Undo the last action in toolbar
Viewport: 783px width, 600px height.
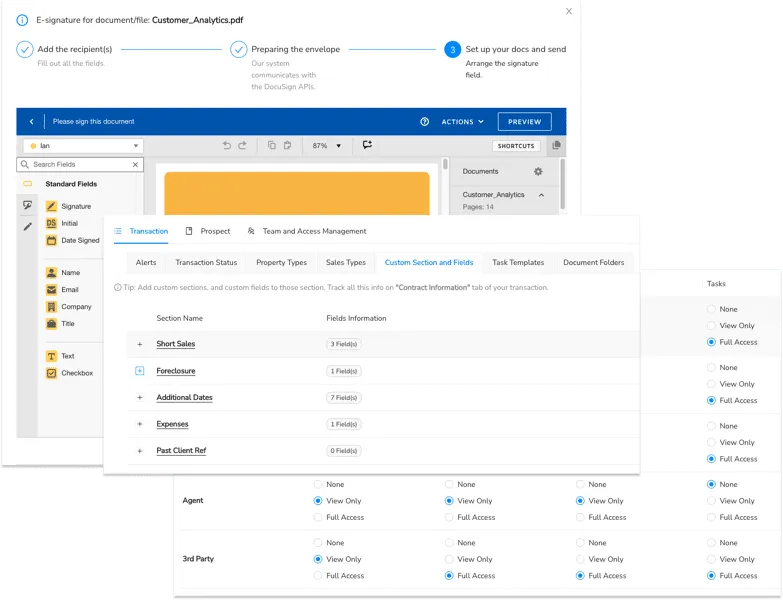pyautogui.click(x=227, y=145)
